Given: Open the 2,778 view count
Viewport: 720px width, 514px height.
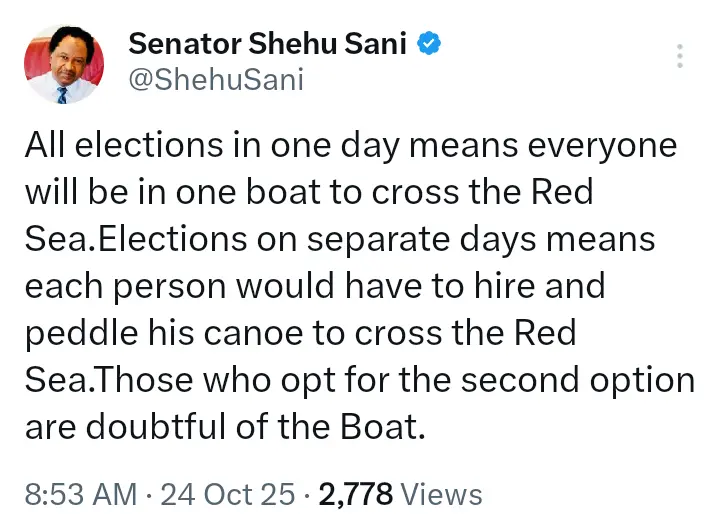Looking at the screenshot, I should [356, 493].
